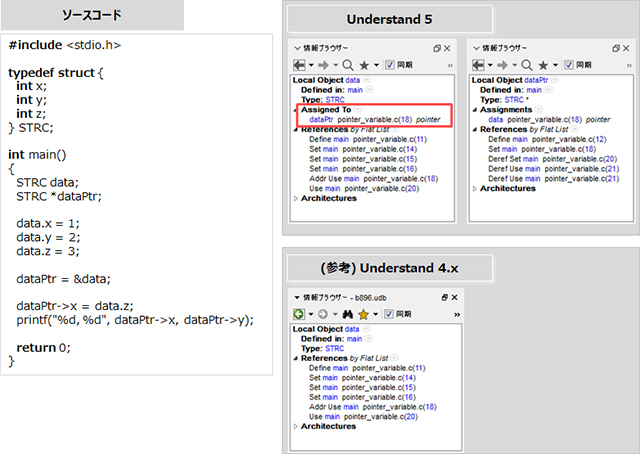This screenshot has height=454, width=640.
Task: Click Set main line 15 in Understand 4.x panel
Action: click(362, 387)
